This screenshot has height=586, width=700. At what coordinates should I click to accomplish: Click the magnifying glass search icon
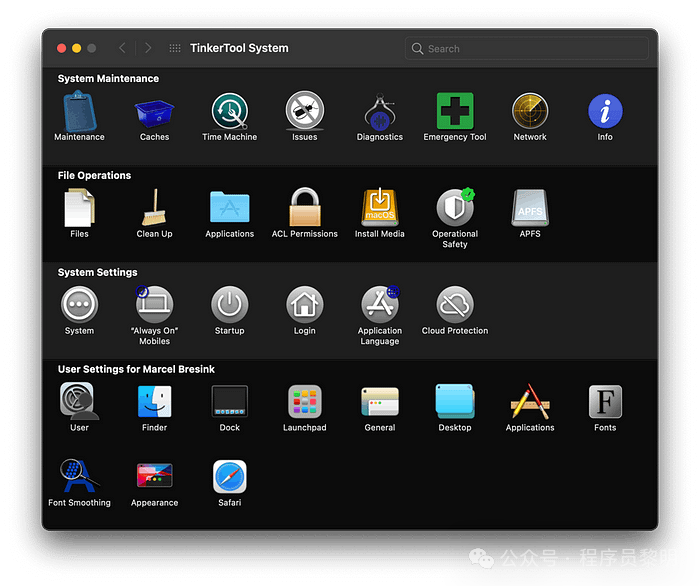417,48
